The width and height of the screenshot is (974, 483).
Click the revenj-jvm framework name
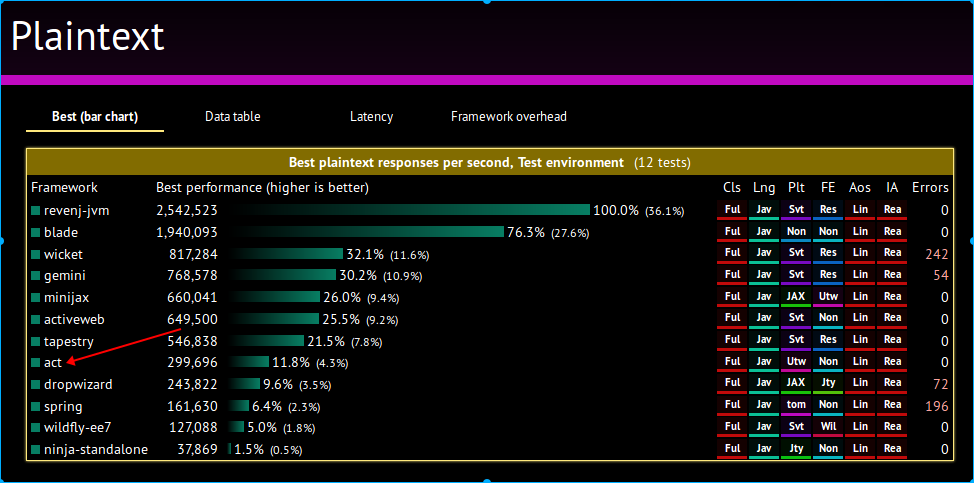click(76, 210)
